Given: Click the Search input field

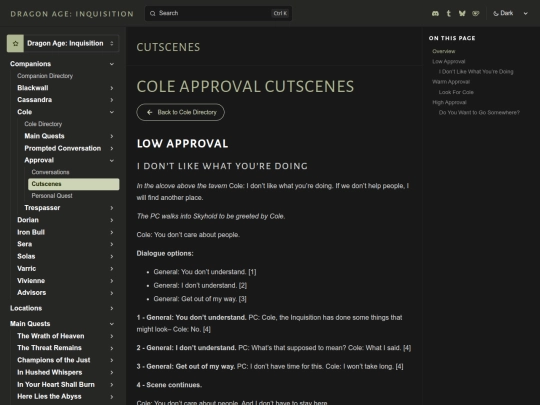Looking at the screenshot, I should click(218, 13).
